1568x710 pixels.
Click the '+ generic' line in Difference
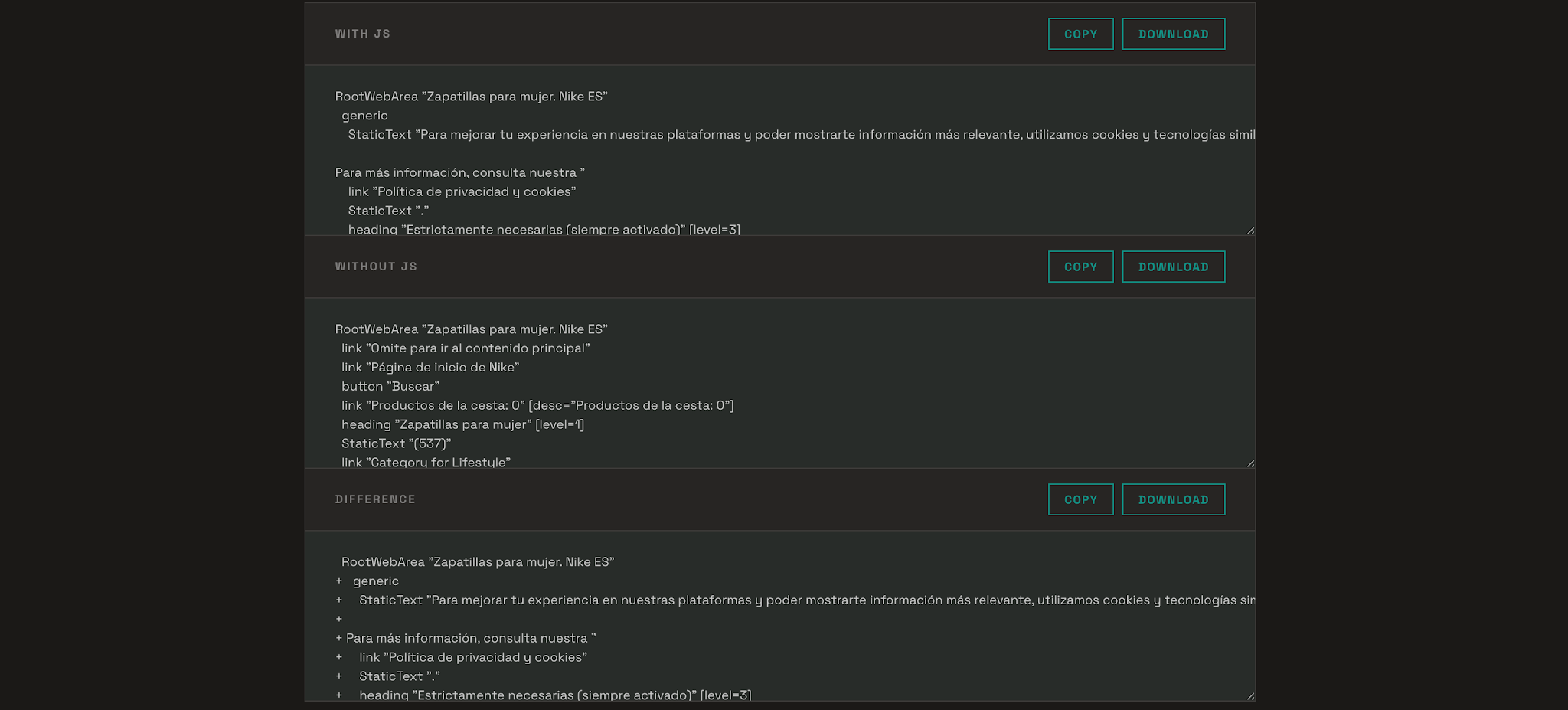[x=367, y=581]
